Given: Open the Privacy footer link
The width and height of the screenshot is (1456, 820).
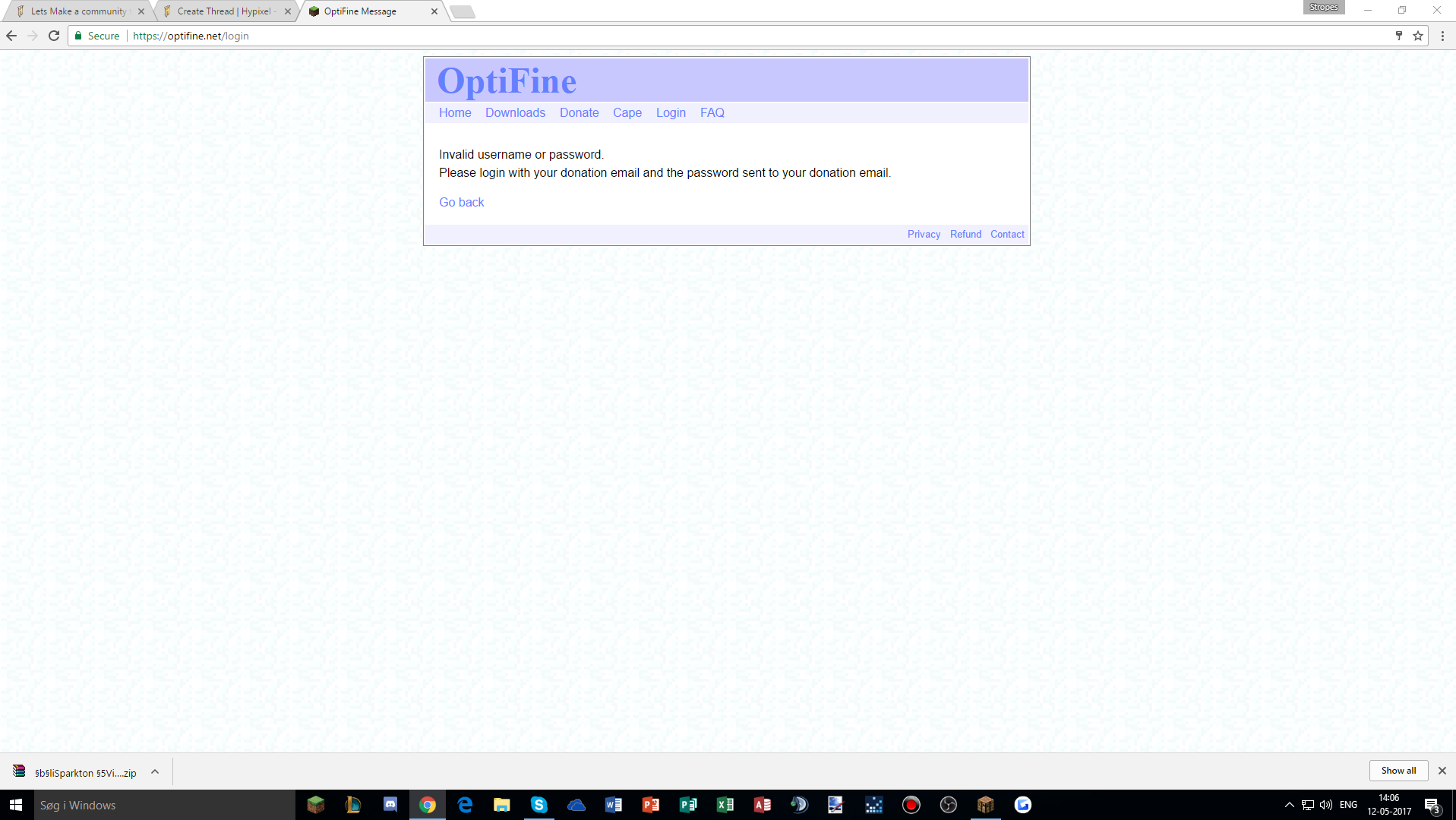Looking at the screenshot, I should (924, 235).
